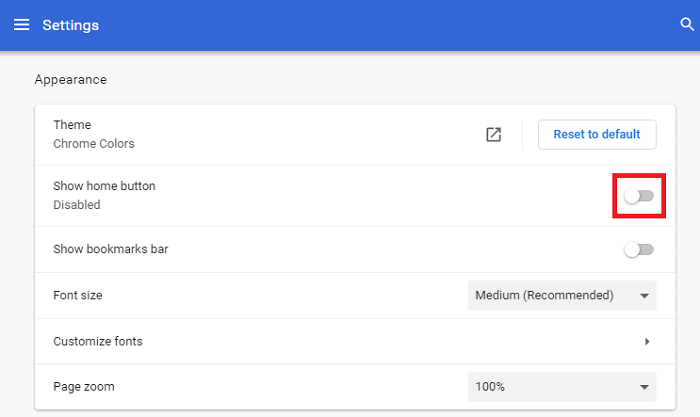Viewport: 700px width, 417px height.
Task: Click the Appearance section heading
Action: pos(70,79)
